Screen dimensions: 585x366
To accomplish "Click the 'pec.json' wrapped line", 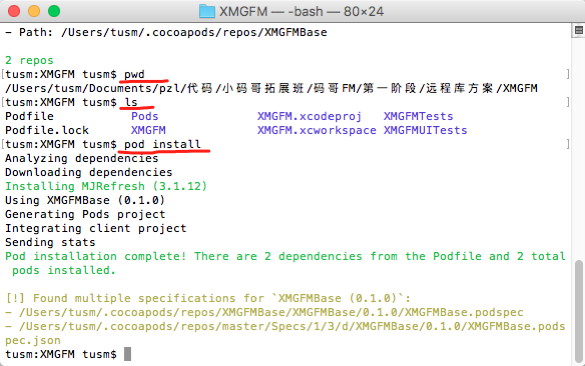I will [x=33, y=340].
